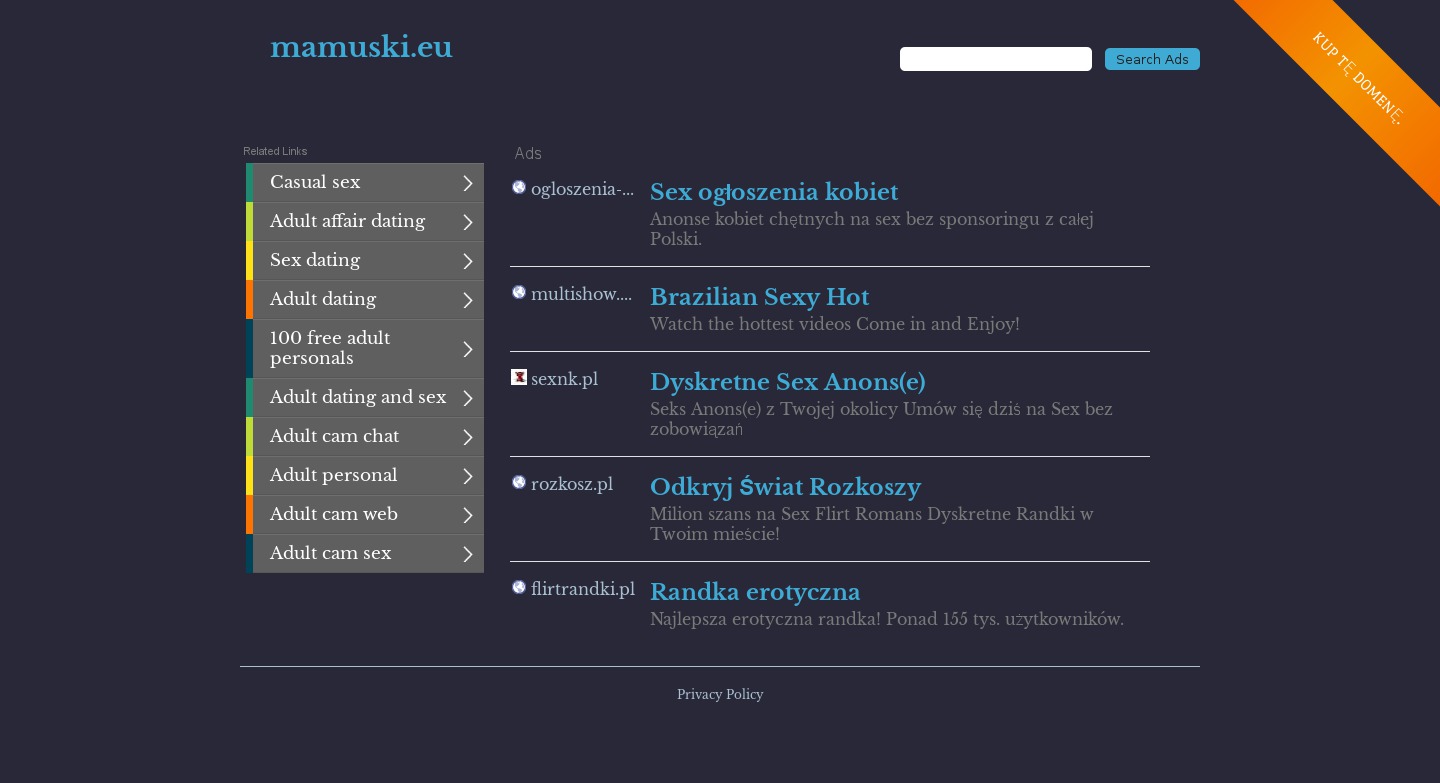Viewport: 1440px width, 783px height.
Task: Open the Privacy Policy link
Action: tap(720, 694)
